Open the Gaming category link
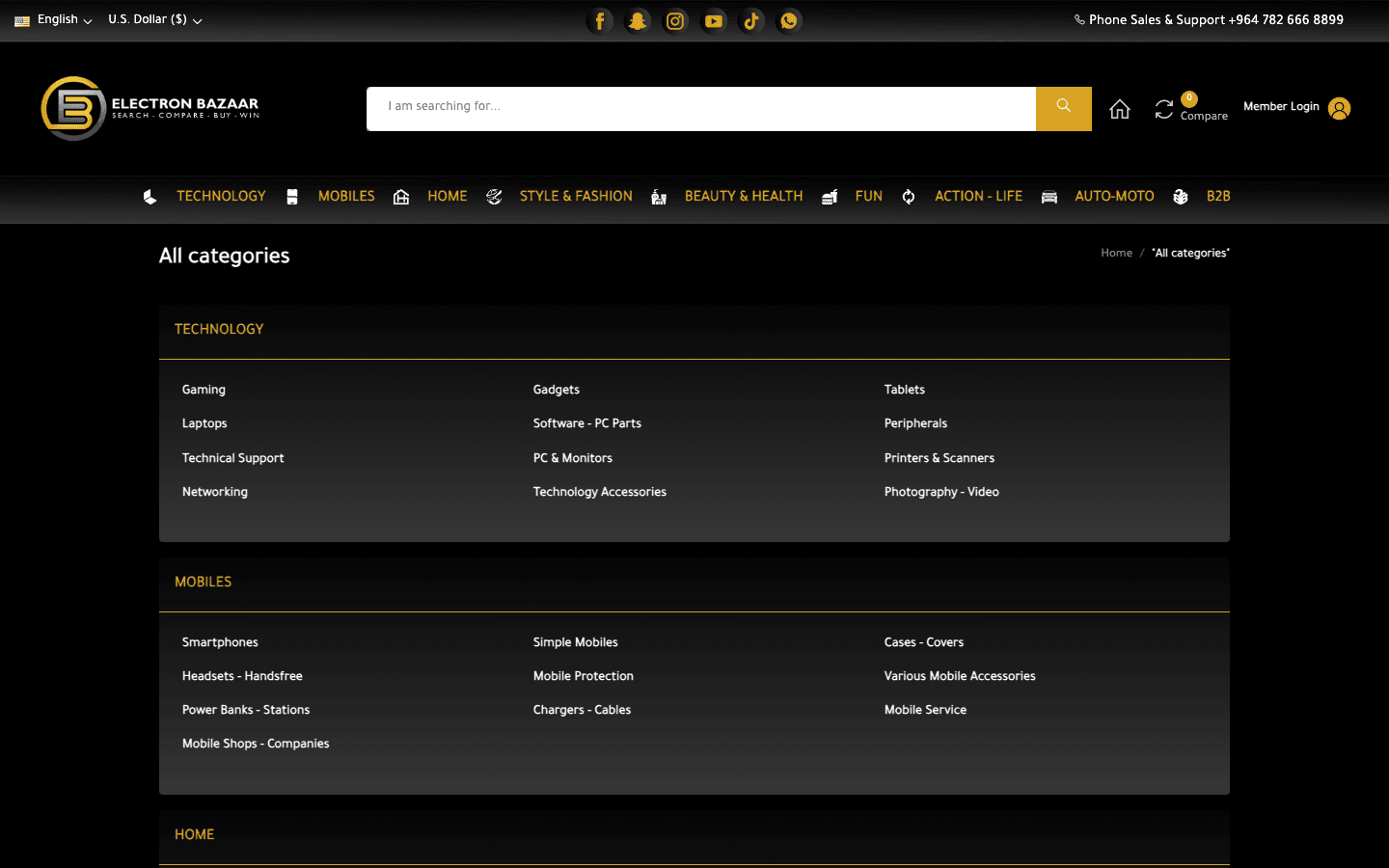Image resolution: width=1389 pixels, height=868 pixels. click(x=204, y=390)
